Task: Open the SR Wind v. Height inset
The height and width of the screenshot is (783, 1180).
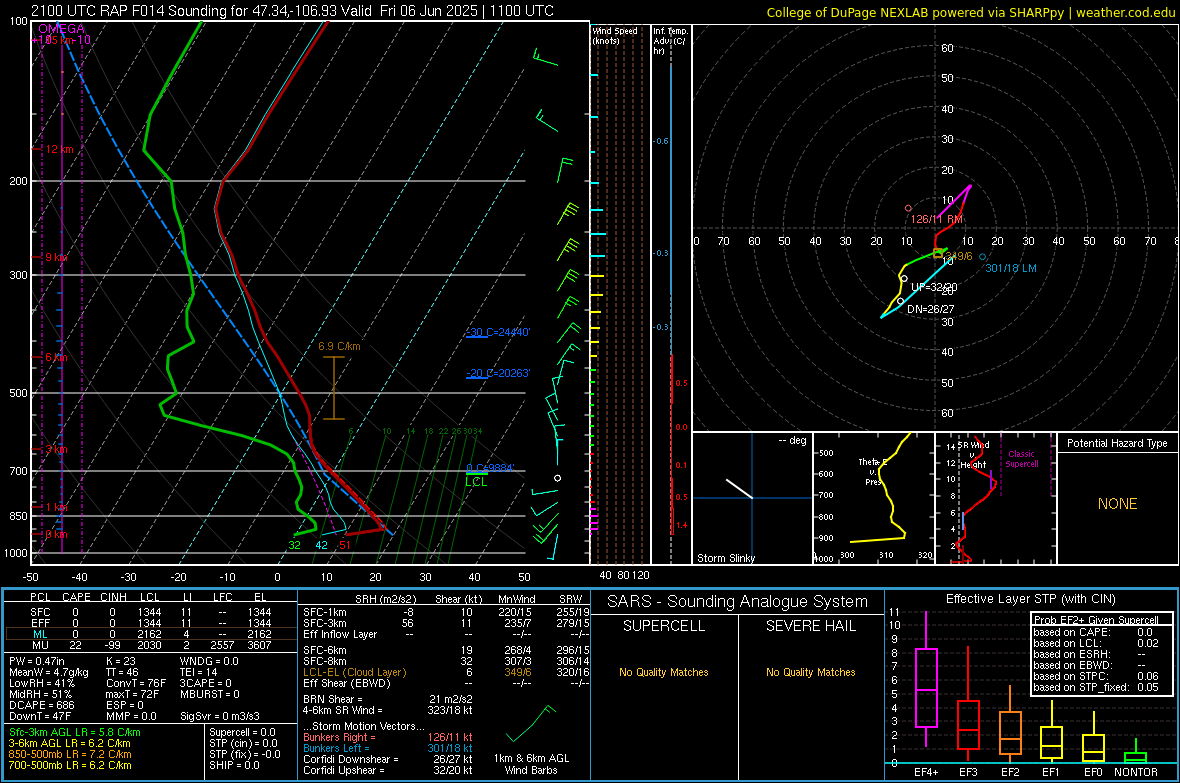Action: [x=996, y=498]
